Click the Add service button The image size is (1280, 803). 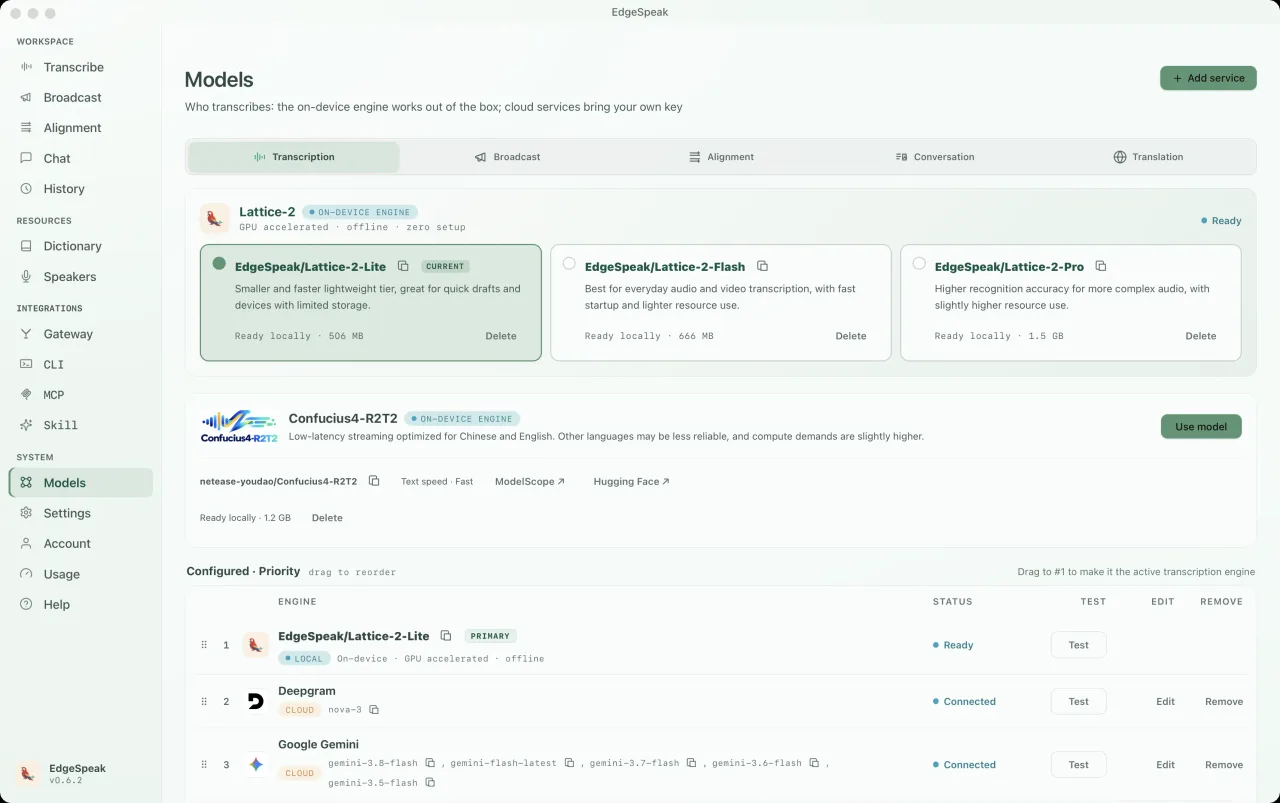point(1208,78)
